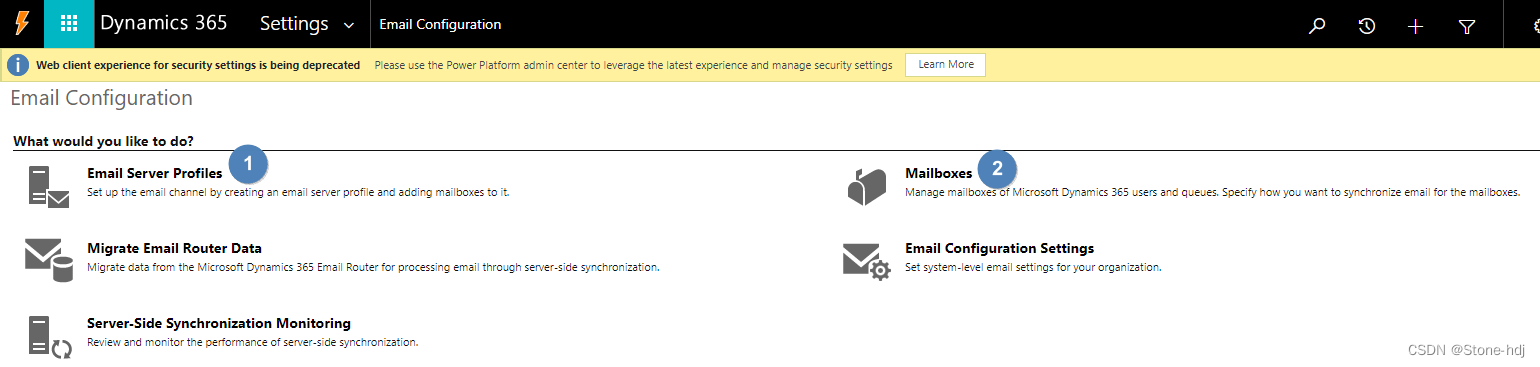Screen dimensions: 1540x367
Task: Click the blue info icon in banner
Action: pyautogui.click(x=18, y=65)
